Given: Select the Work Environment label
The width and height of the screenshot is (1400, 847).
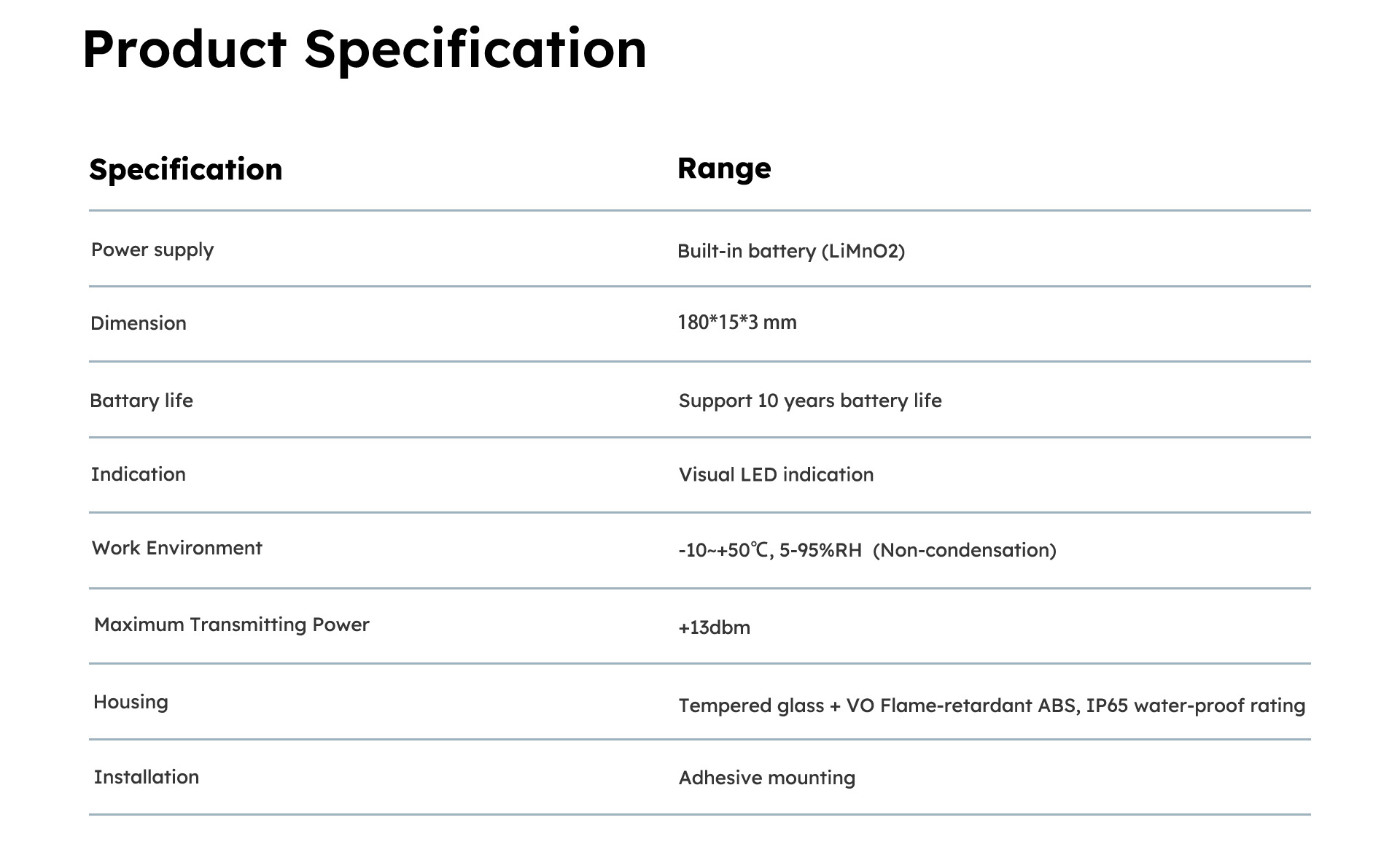Looking at the screenshot, I should (177, 548).
